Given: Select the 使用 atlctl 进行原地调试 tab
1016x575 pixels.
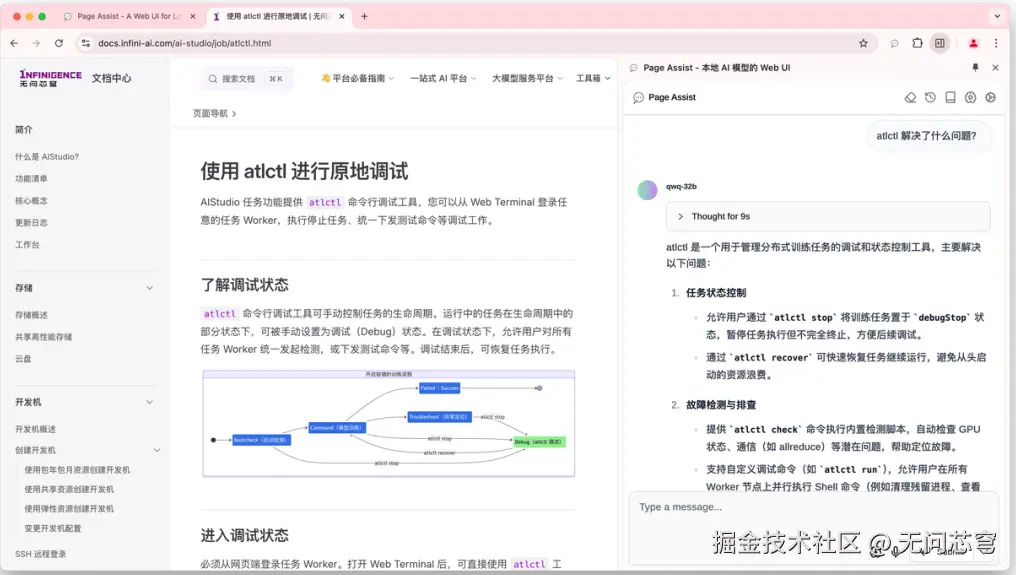Looking at the screenshot, I should tap(277, 16).
